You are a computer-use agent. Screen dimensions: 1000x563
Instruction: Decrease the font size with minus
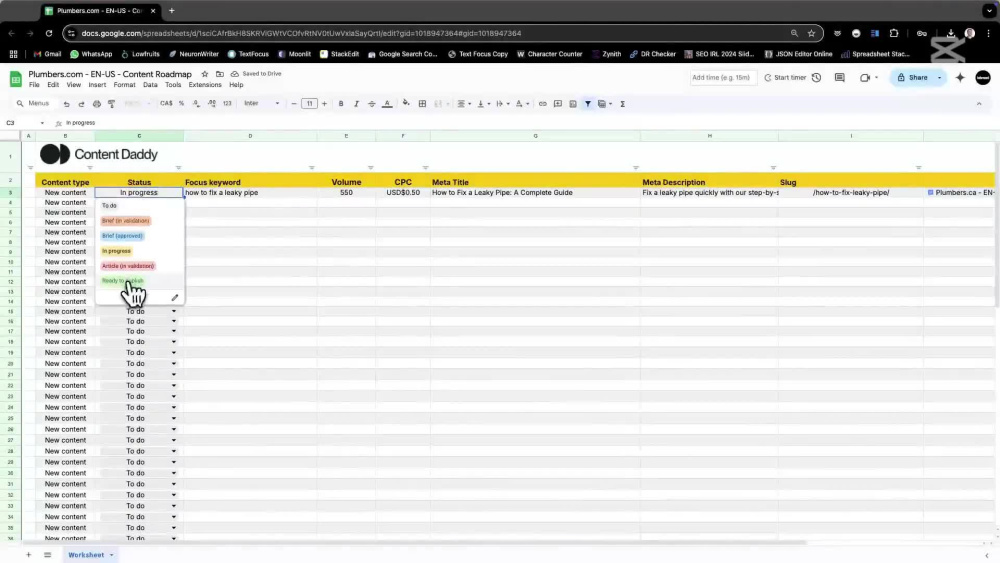pyautogui.click(x=294, y=104)
